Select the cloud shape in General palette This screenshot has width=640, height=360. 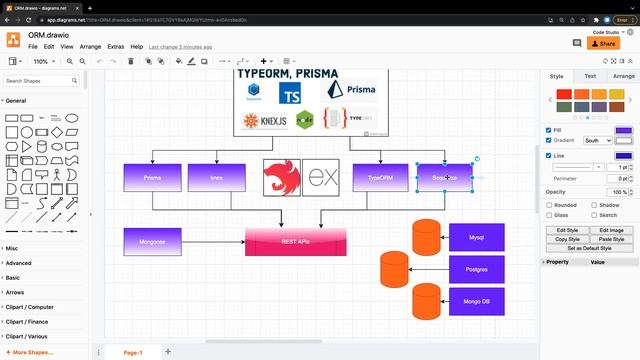click(57, 147)
